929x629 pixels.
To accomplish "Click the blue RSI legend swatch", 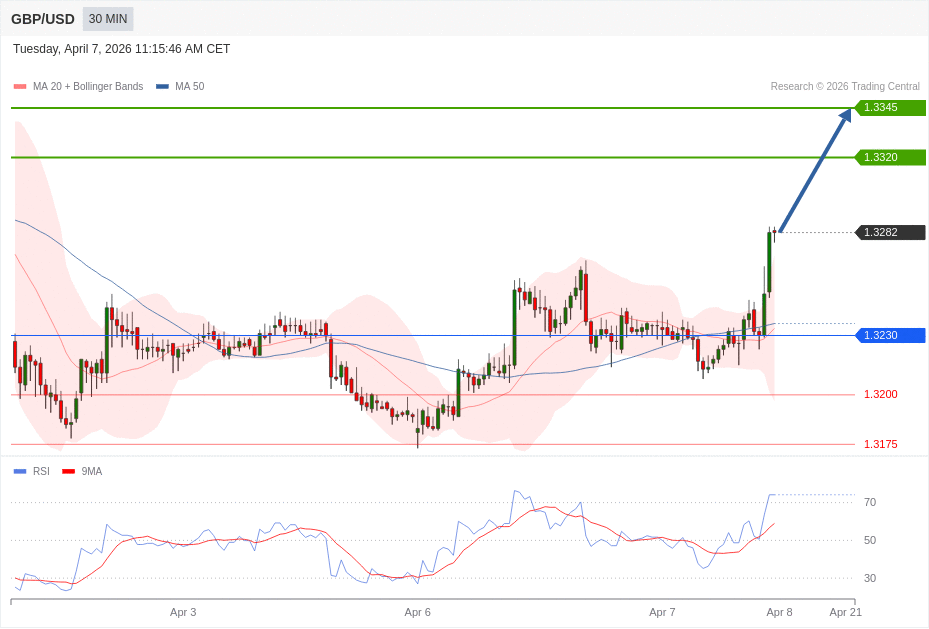I will 20,472.
